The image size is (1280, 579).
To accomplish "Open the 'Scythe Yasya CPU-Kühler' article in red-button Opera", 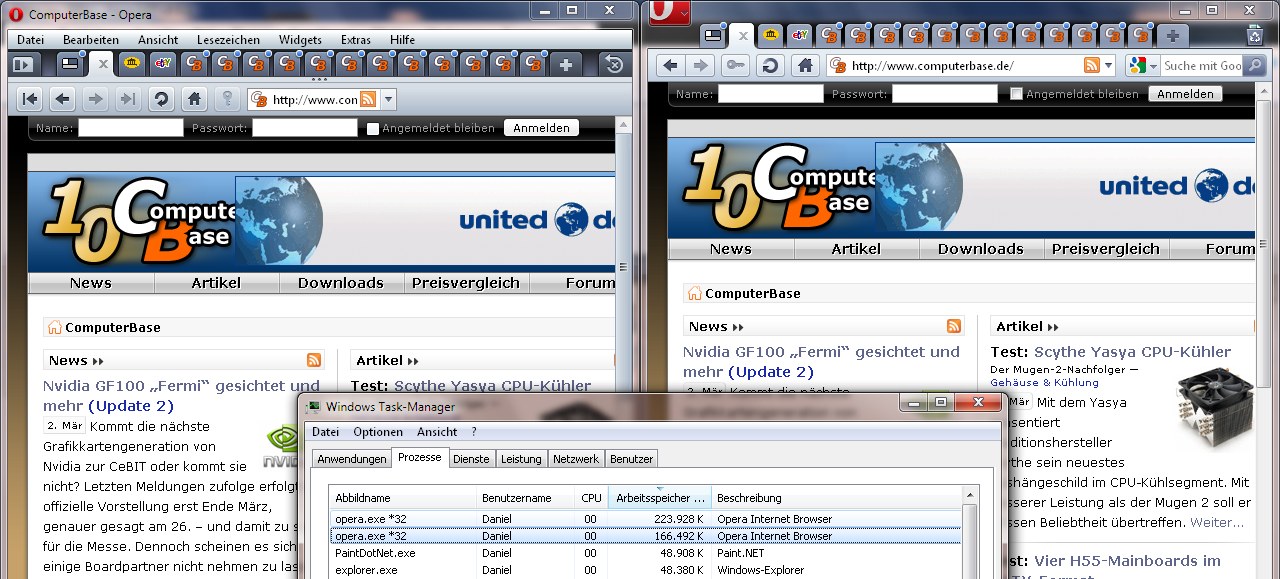I will (1132, 352).
